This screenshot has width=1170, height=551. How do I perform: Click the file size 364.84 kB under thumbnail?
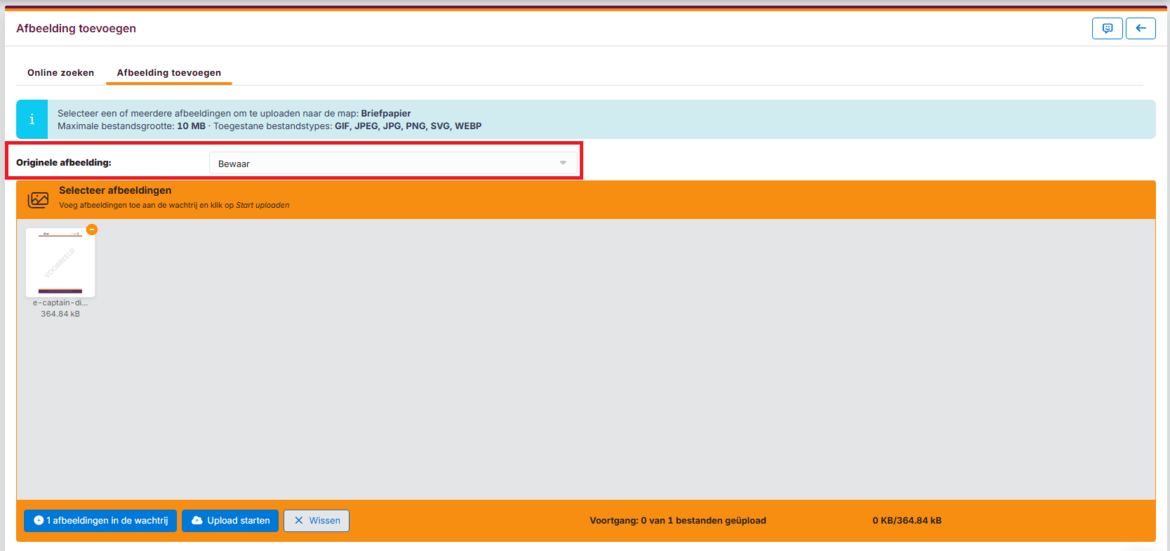click(60, 314)
